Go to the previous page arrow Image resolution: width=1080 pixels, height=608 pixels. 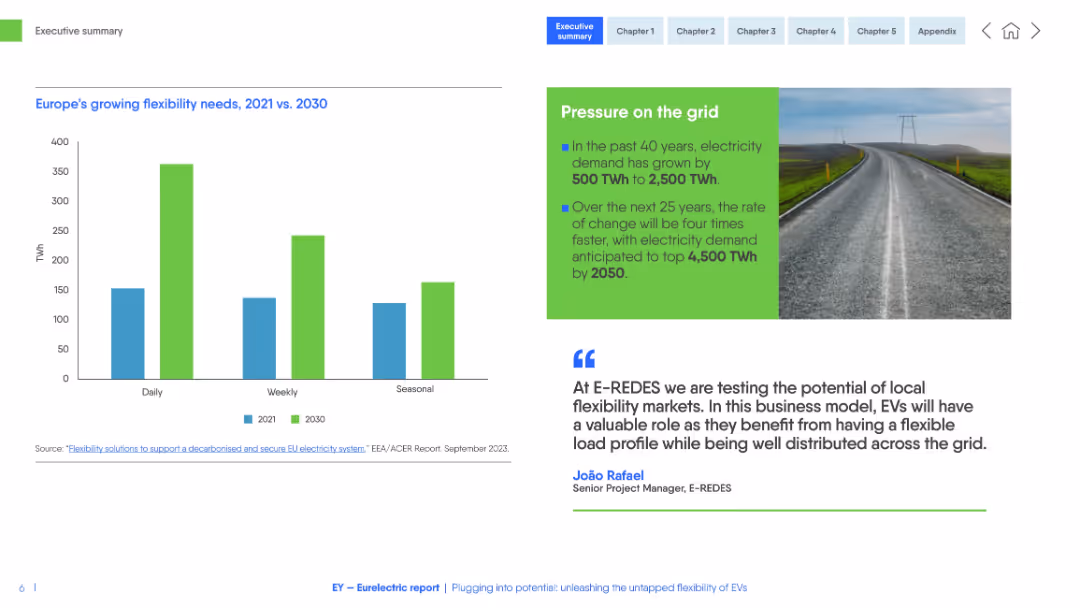986,31
